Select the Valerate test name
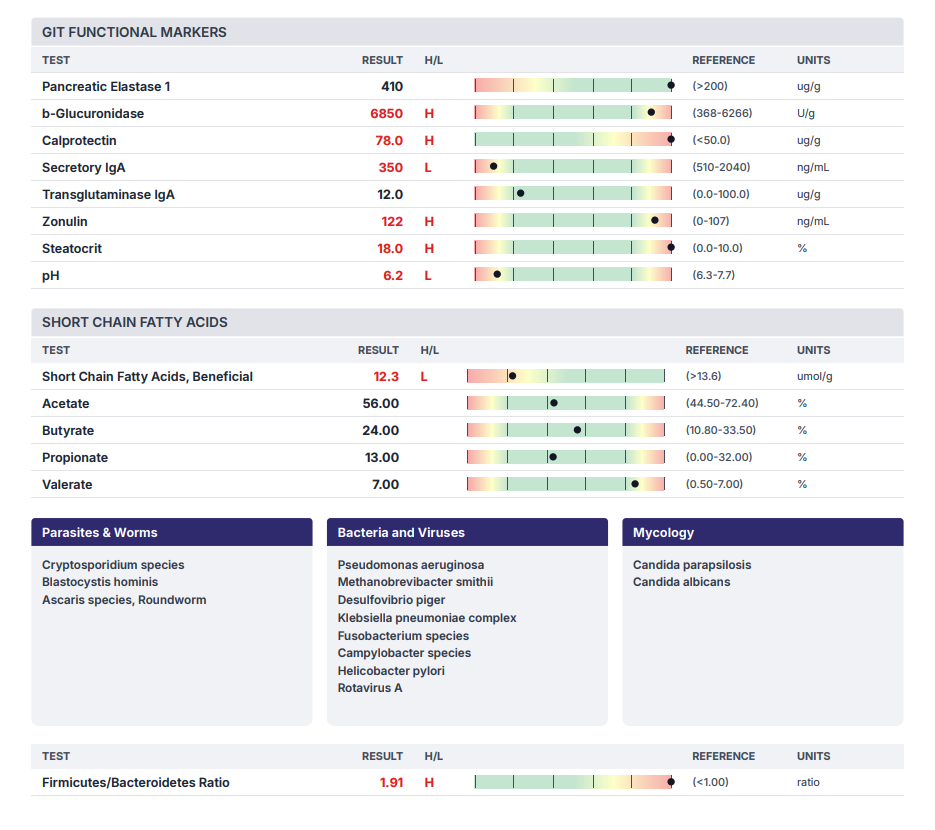Screen dimensions: 935x830 click(x=67, y=485)
